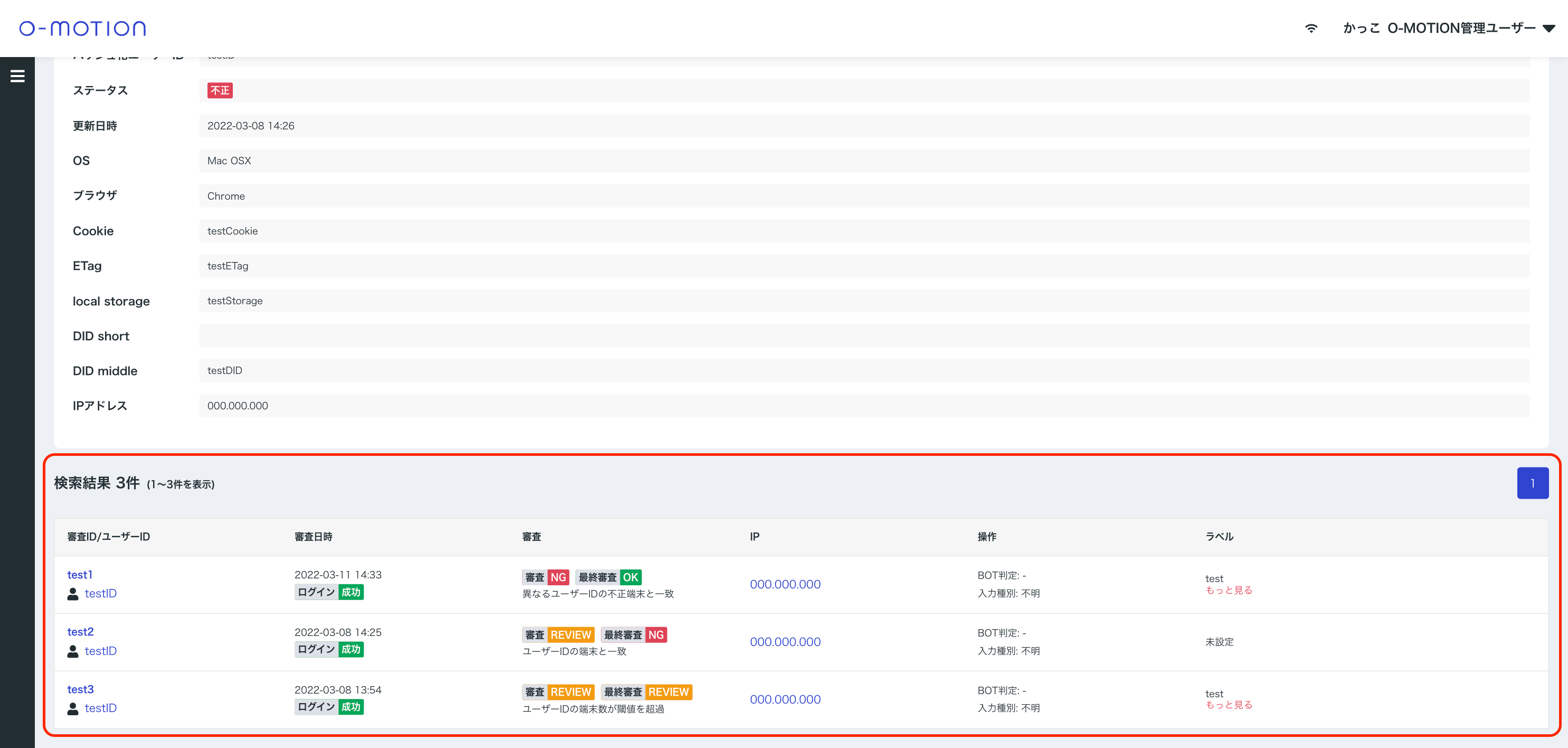Open the test3 review ID link

point(80,689)
